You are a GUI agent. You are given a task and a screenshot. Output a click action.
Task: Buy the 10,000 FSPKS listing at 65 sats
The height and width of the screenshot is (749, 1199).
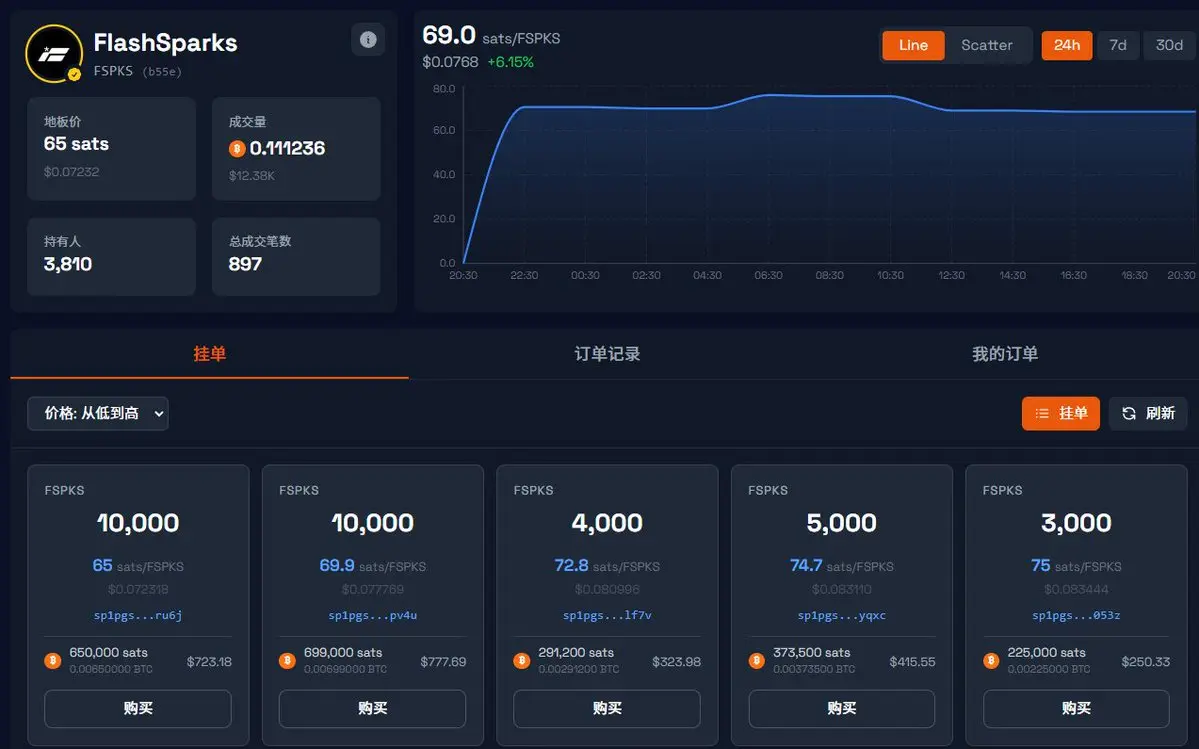(x=138, y=708)
